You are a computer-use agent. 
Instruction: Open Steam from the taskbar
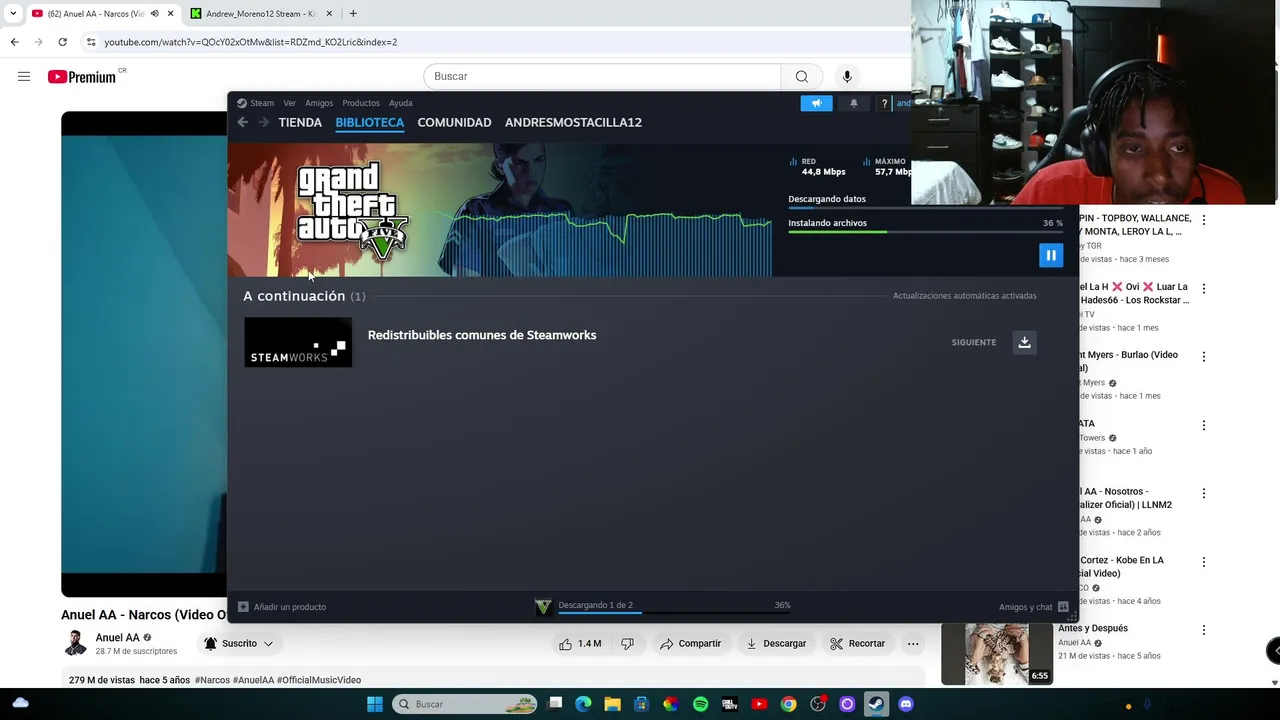pyautogui.click(x=876, y=704)
